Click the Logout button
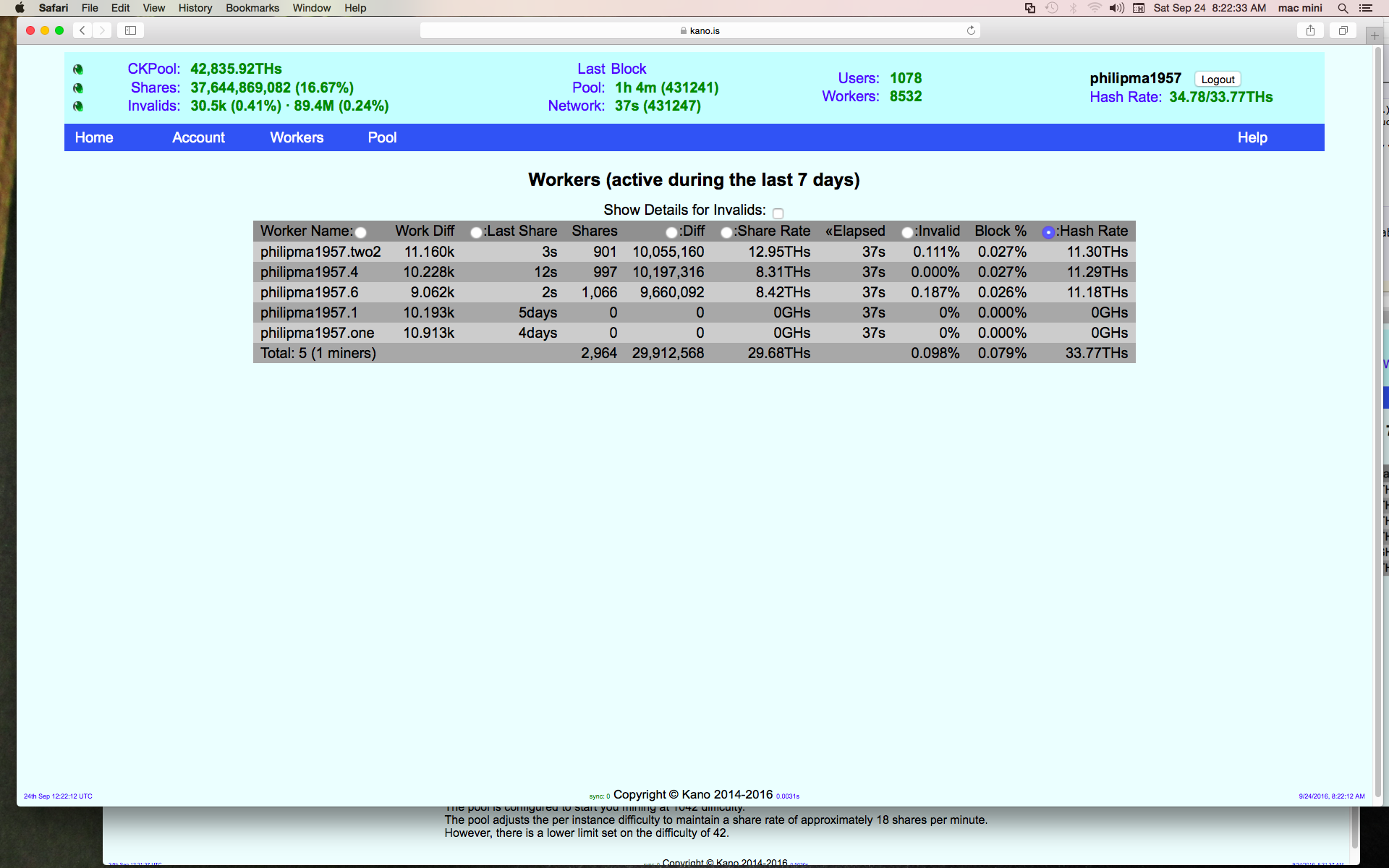Viewport: 1389px width, 868px height. (1218, 80)
